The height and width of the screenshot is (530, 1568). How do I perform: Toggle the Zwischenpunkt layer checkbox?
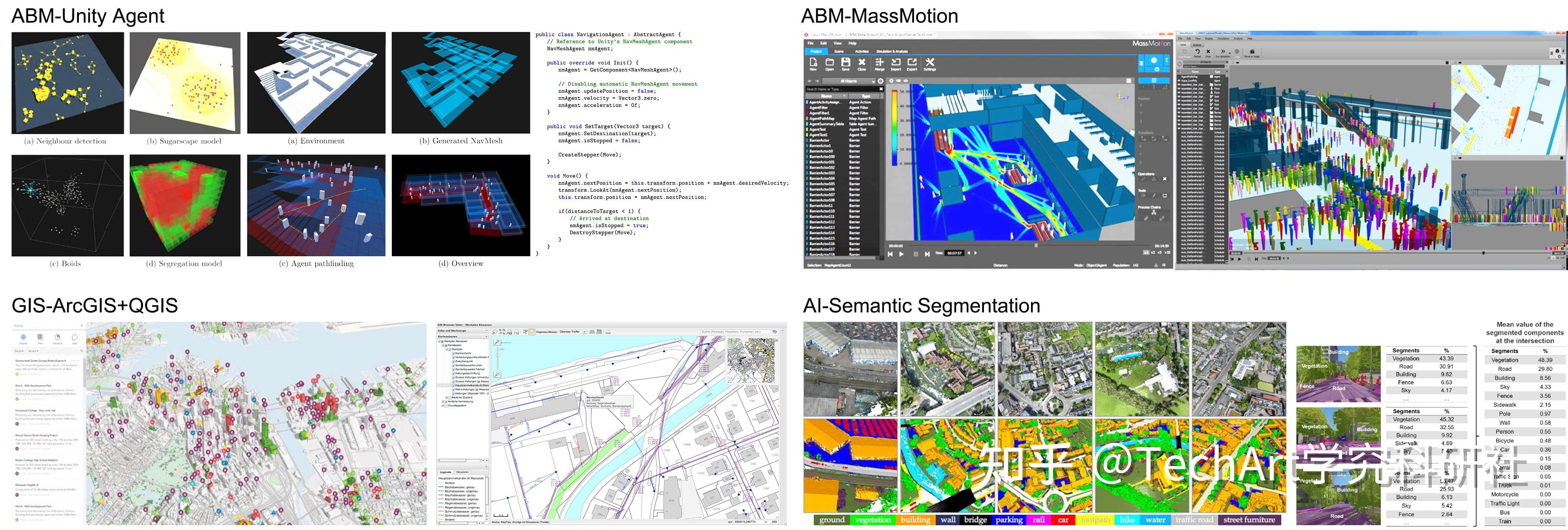click(x=454, y=361)
